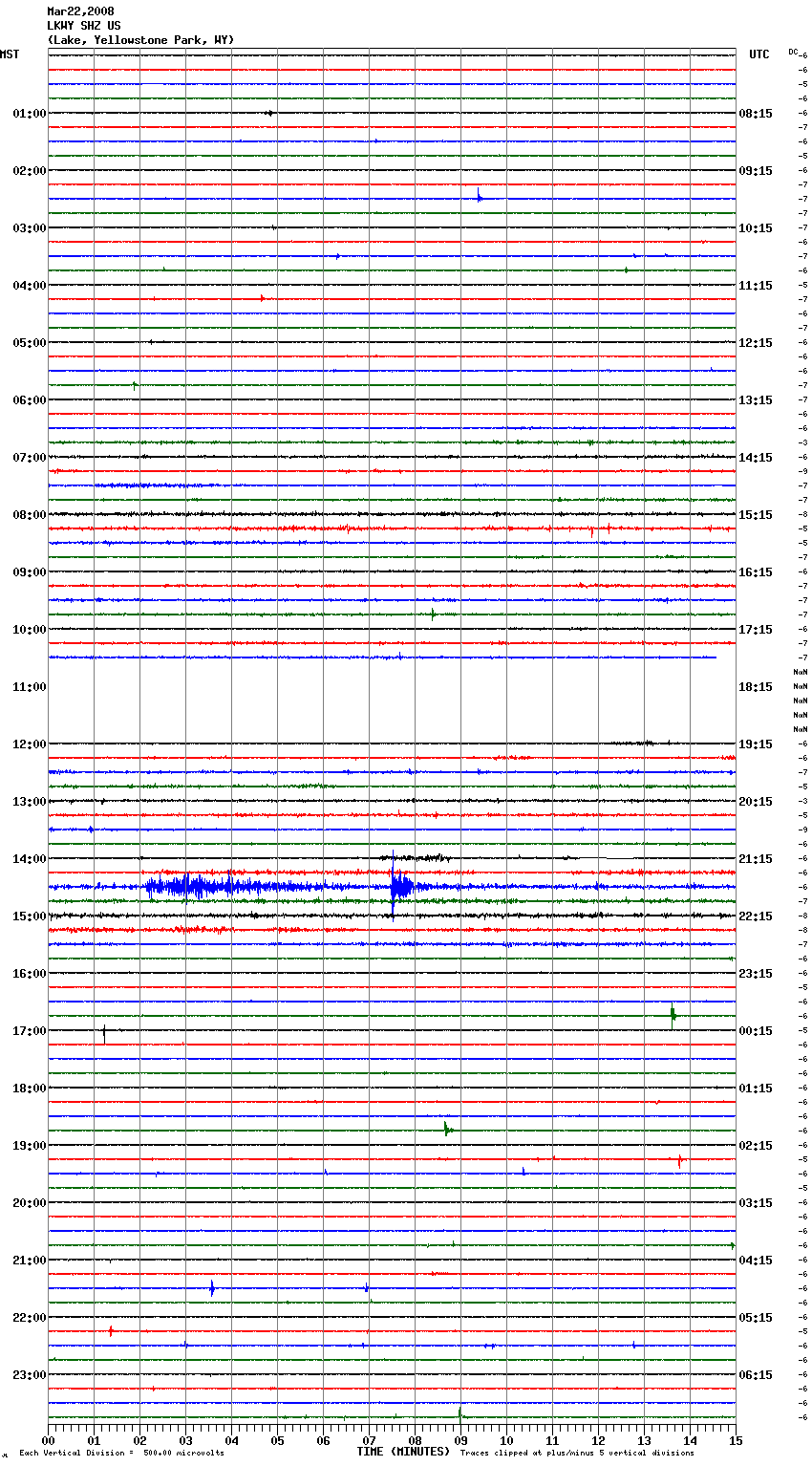Select the 23:00 MST time label
Screen dimensions: 812x1466
click(30, 1375)
